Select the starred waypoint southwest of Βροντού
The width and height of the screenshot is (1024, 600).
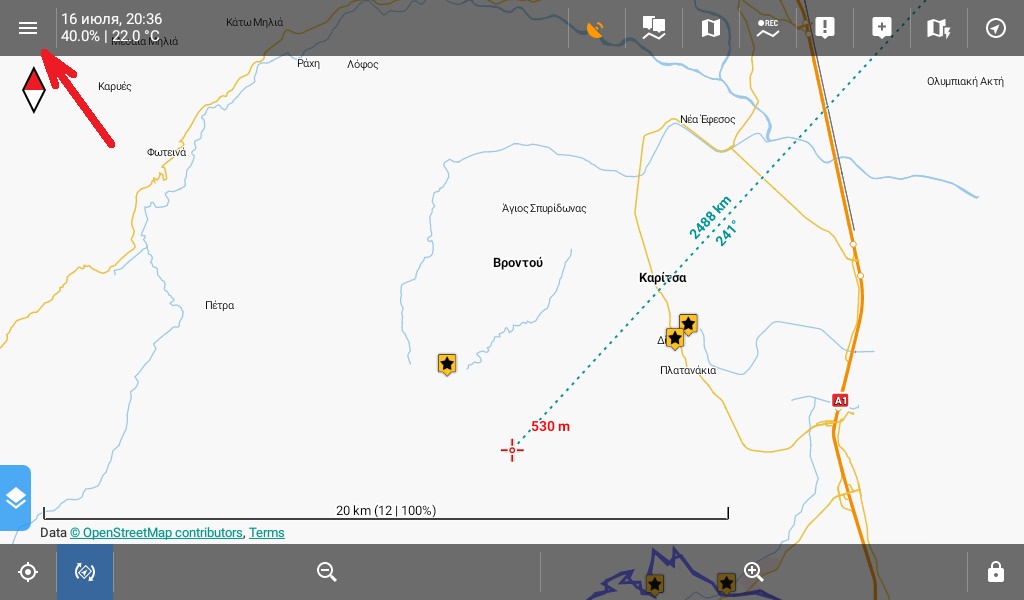point(447,363)
